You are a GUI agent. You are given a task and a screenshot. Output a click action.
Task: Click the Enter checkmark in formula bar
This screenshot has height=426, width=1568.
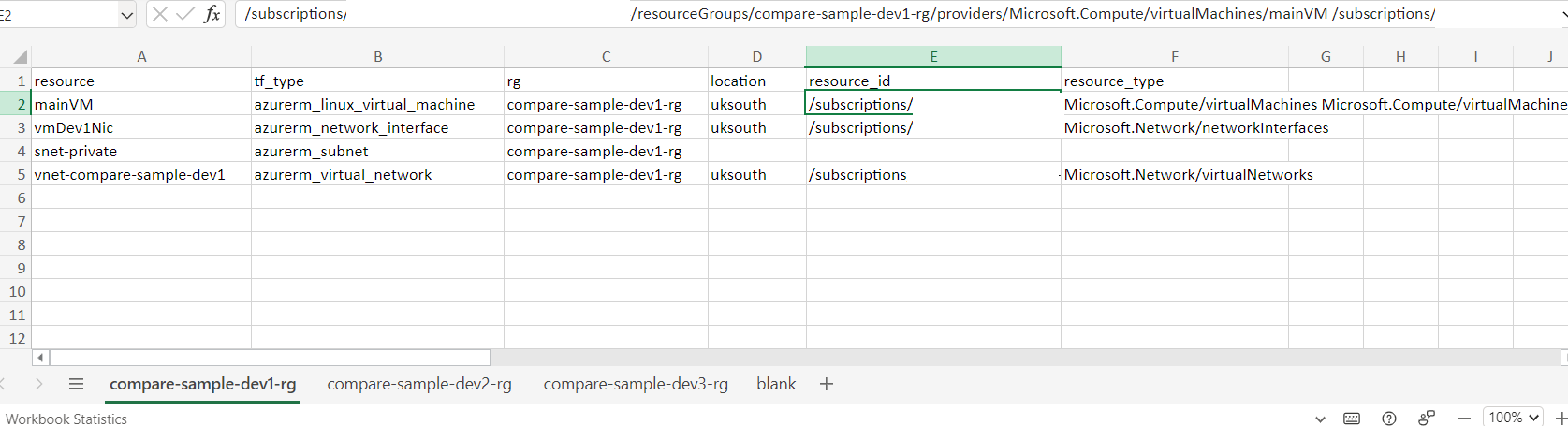click(185, 14)
